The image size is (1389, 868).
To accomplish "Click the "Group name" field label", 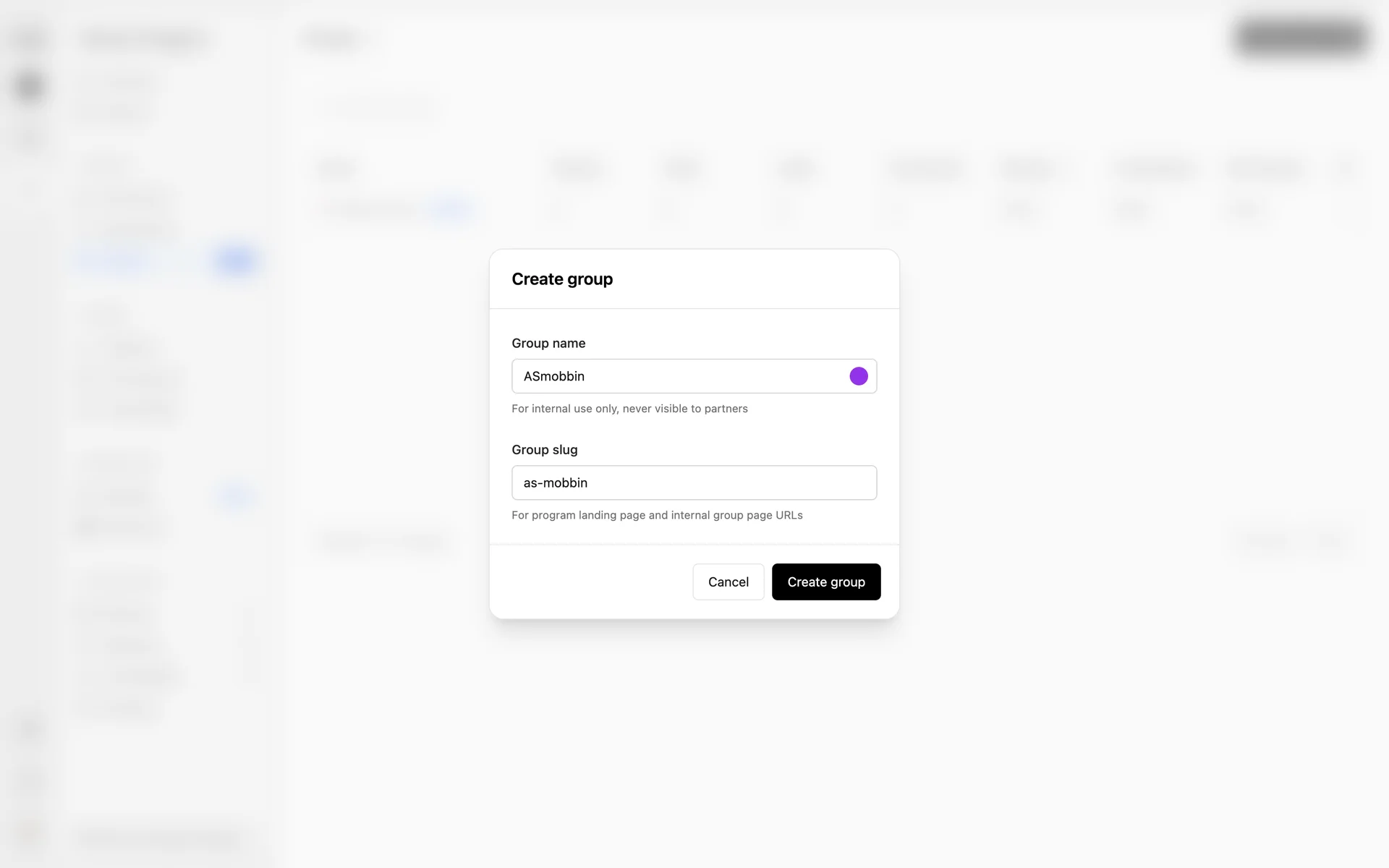I will 548,343.
